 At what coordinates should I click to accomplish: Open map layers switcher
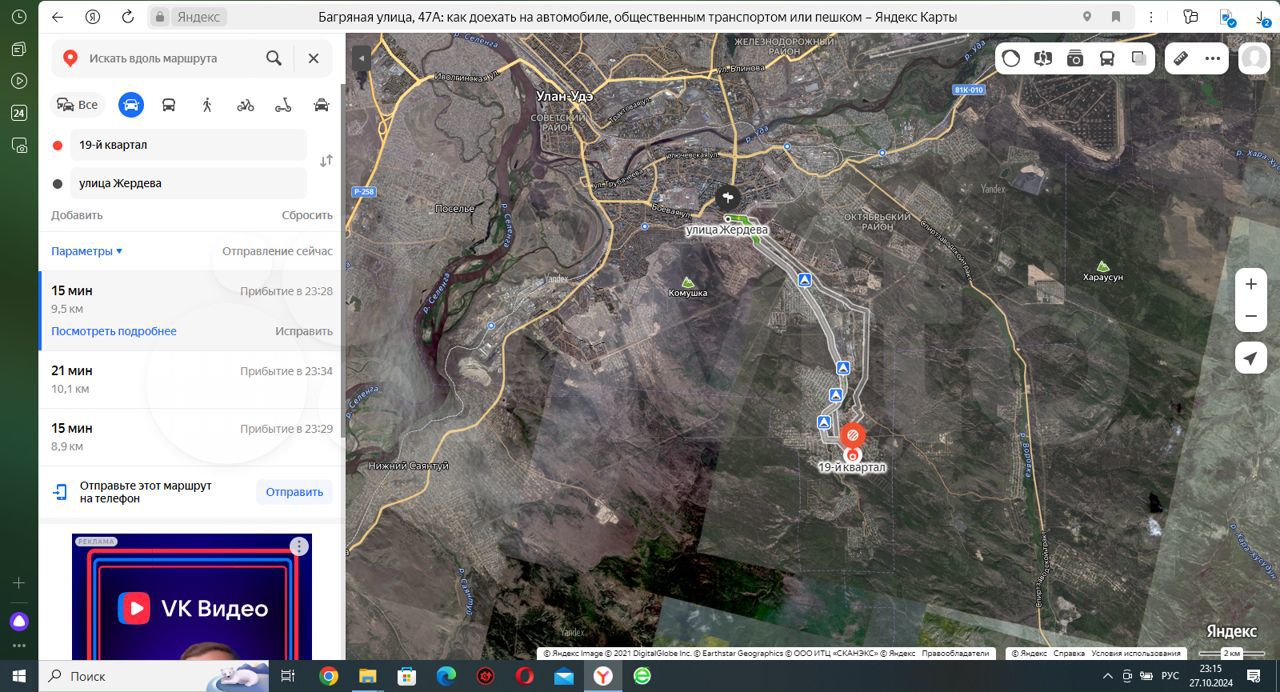coord(1139,58)
